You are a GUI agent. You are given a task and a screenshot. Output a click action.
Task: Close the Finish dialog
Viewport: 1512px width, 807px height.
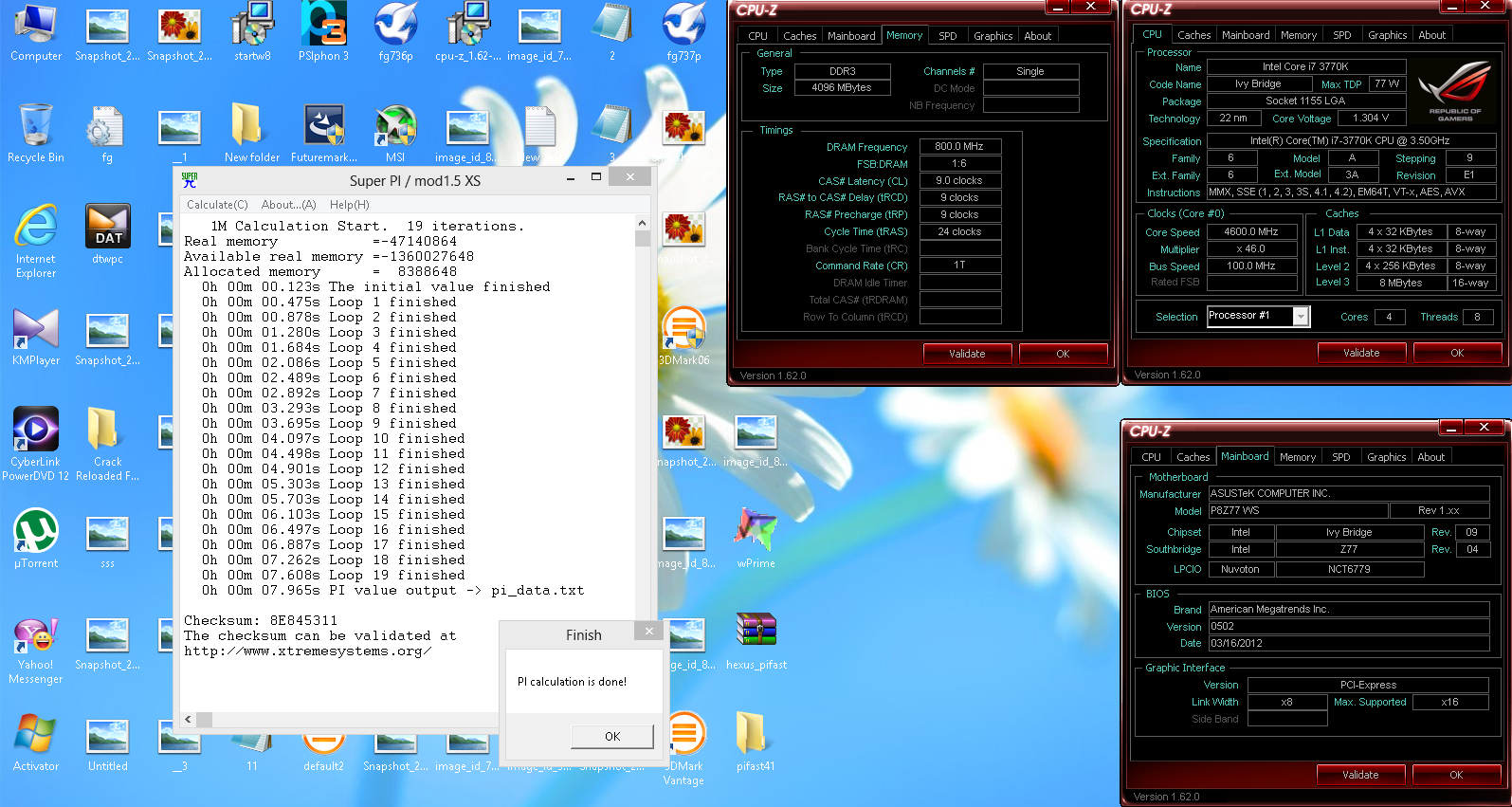point(648,632)
